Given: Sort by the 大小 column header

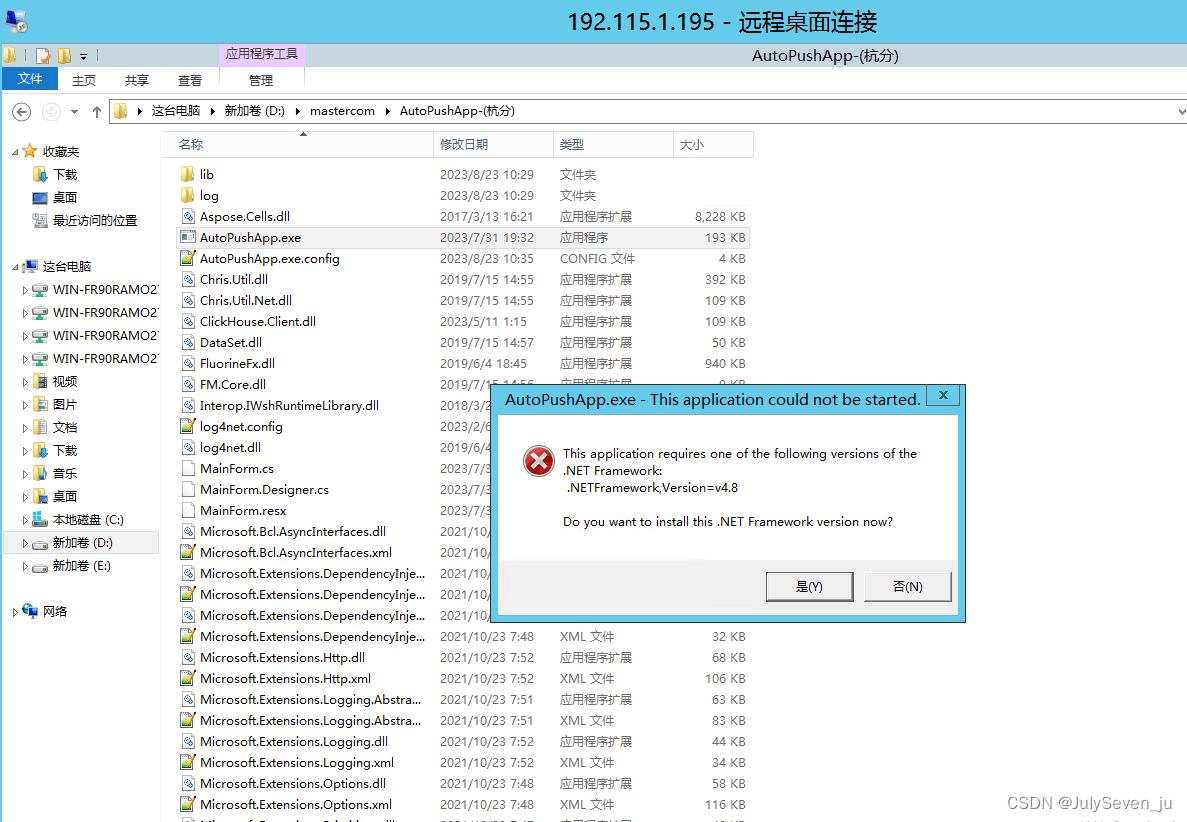Looking at the screenshot, I should 713,145.
